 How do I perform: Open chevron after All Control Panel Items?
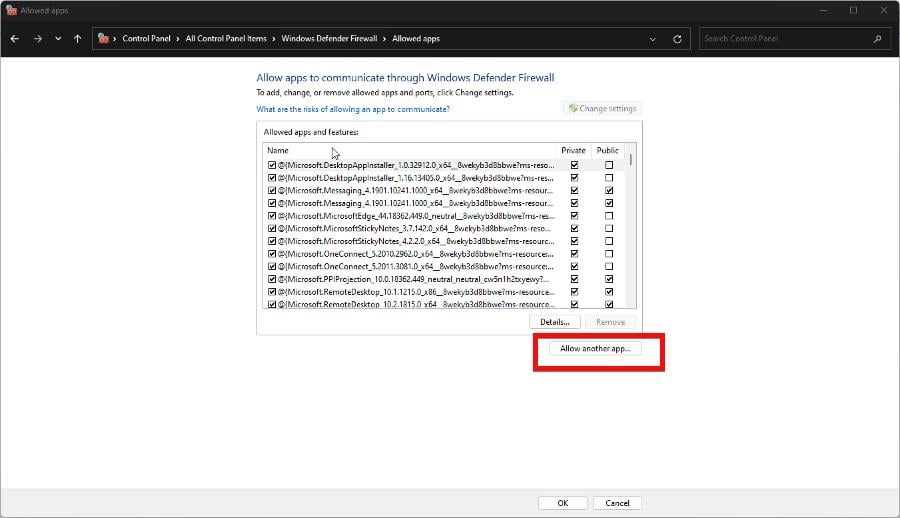point(274,38)
